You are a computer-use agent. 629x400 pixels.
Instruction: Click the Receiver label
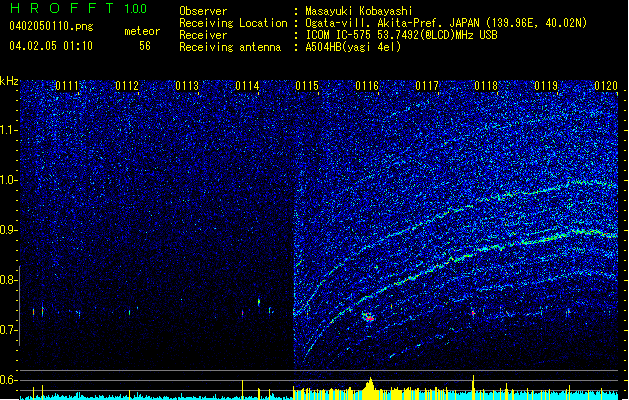pos(203,35)
